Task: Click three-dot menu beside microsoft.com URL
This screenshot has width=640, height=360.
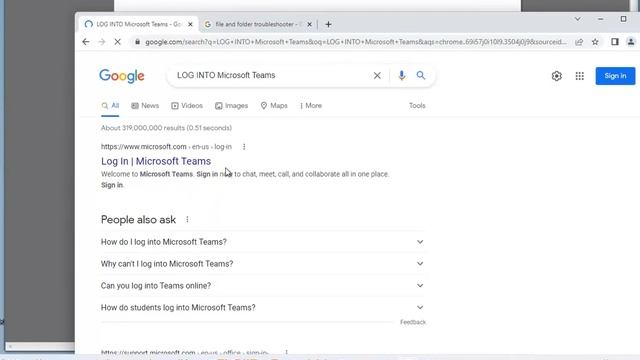Action: [244, 147]
